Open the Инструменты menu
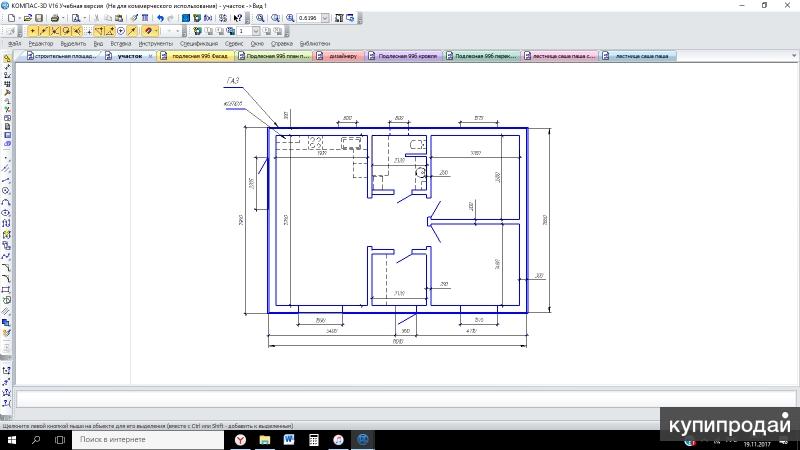The image size is (800, 450). coord(156,44)
